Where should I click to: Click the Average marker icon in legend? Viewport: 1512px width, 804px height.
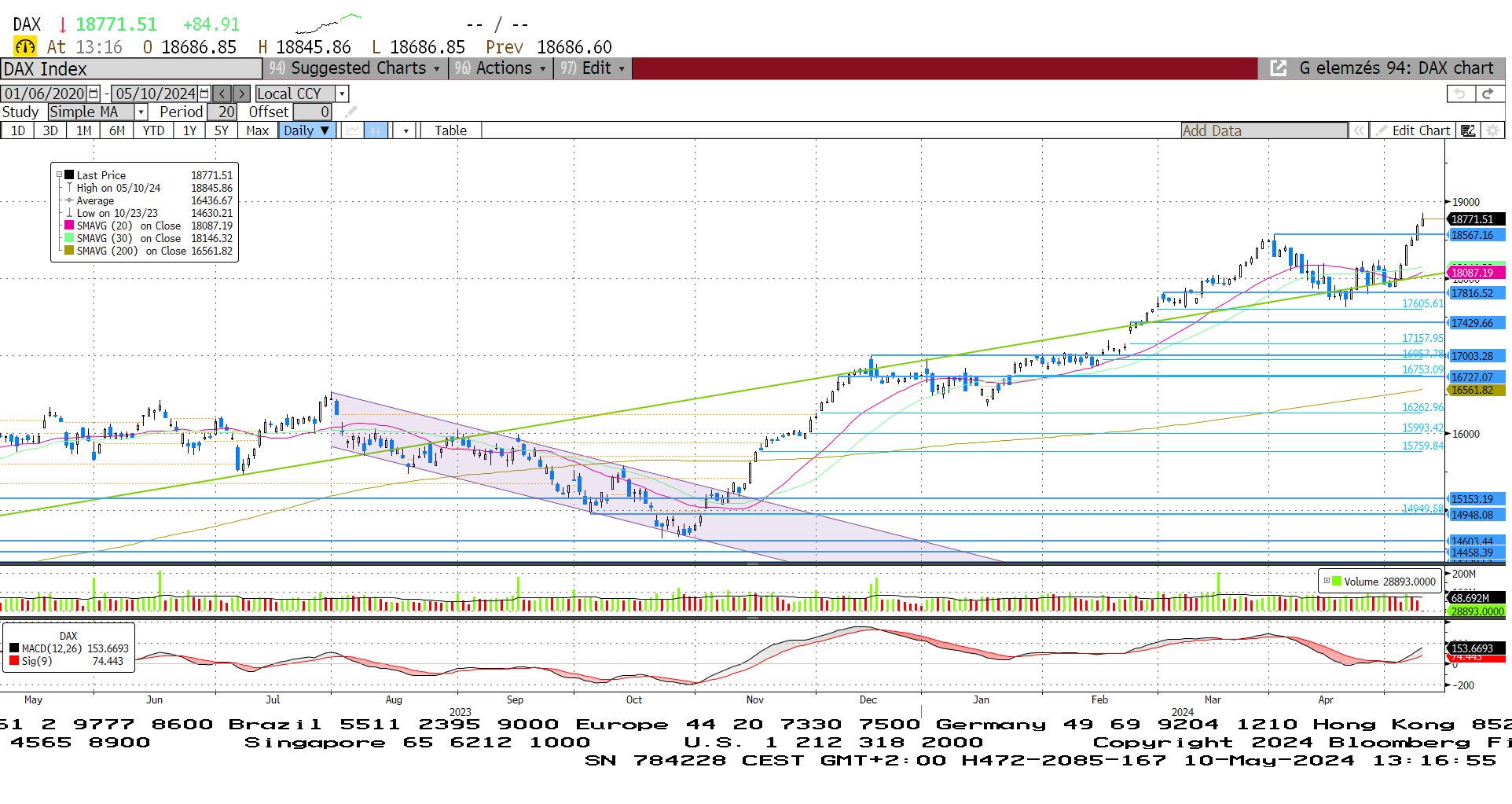69,200
